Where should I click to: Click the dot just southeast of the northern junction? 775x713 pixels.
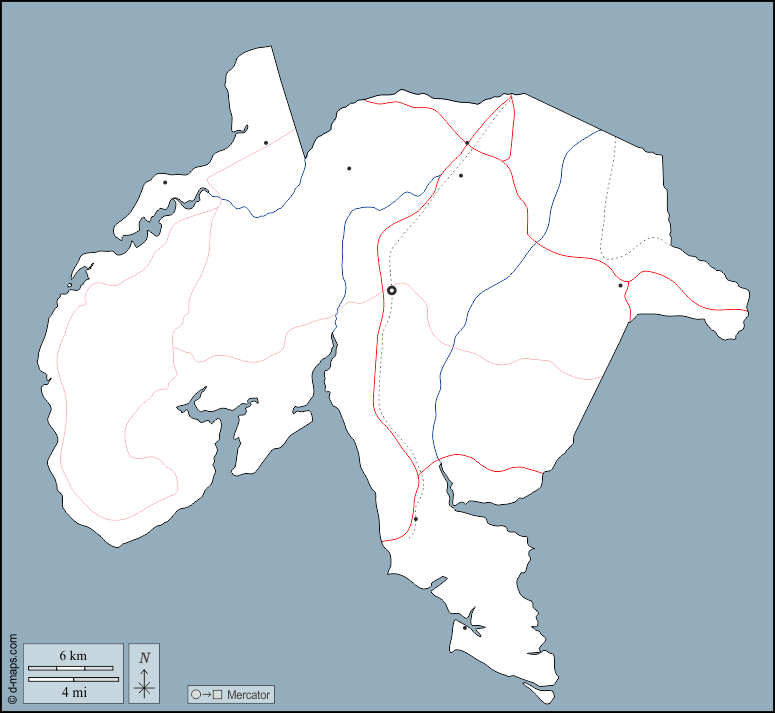coord(461,176)
